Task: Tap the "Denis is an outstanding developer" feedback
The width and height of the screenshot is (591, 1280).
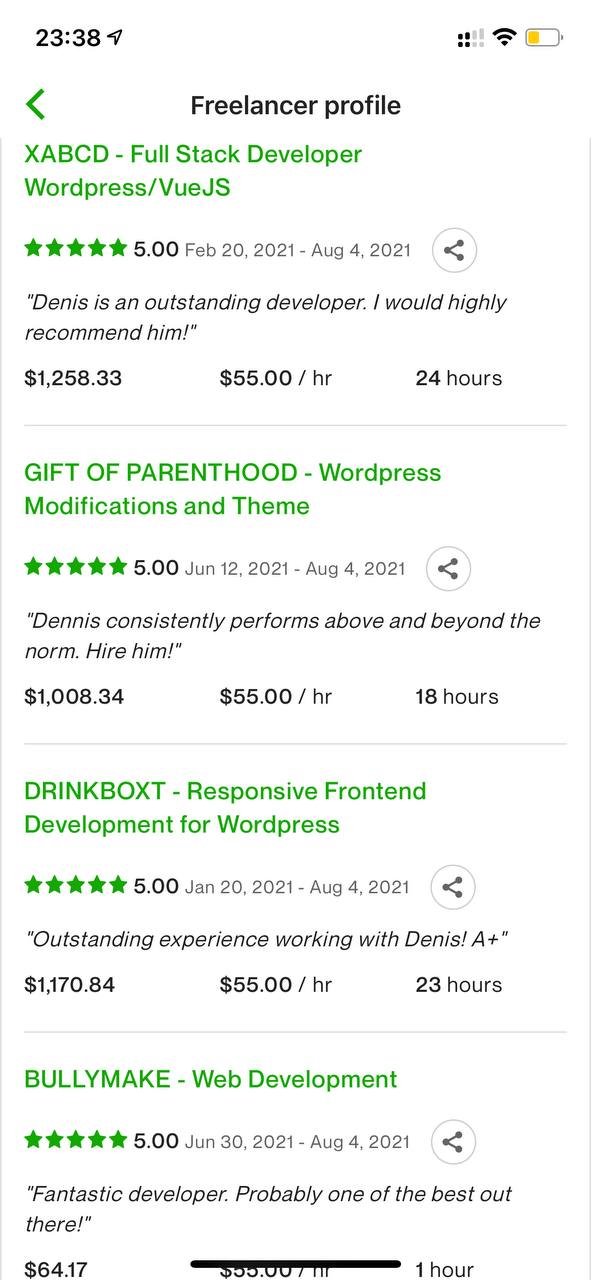Action: point(265,317)
